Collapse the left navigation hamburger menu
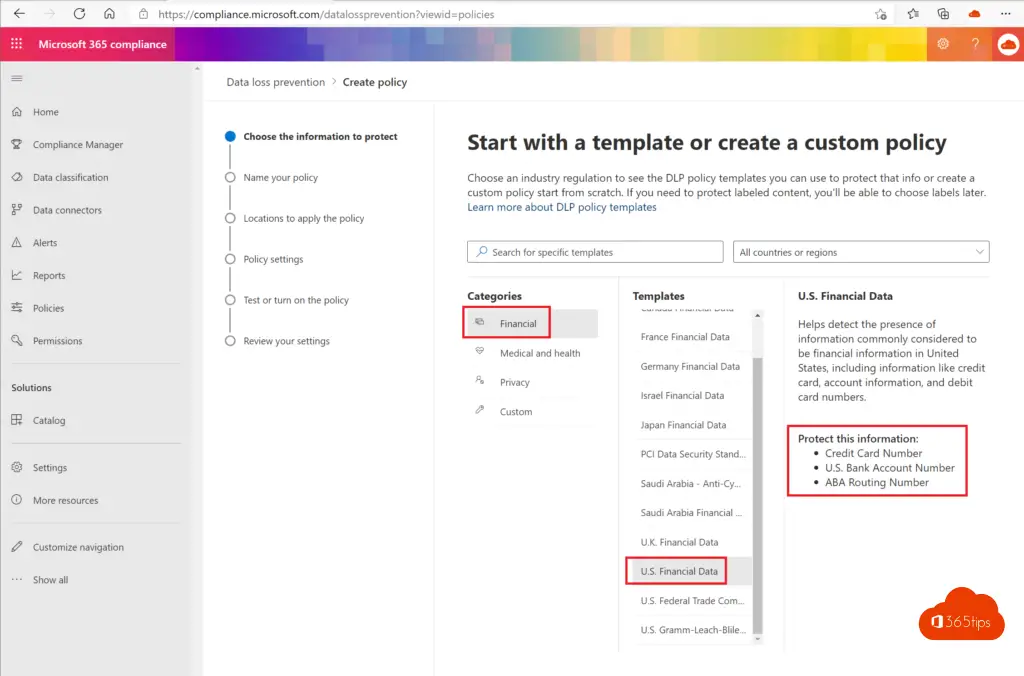The width and height of the screenshot is (1024, 676). (17, 78)
